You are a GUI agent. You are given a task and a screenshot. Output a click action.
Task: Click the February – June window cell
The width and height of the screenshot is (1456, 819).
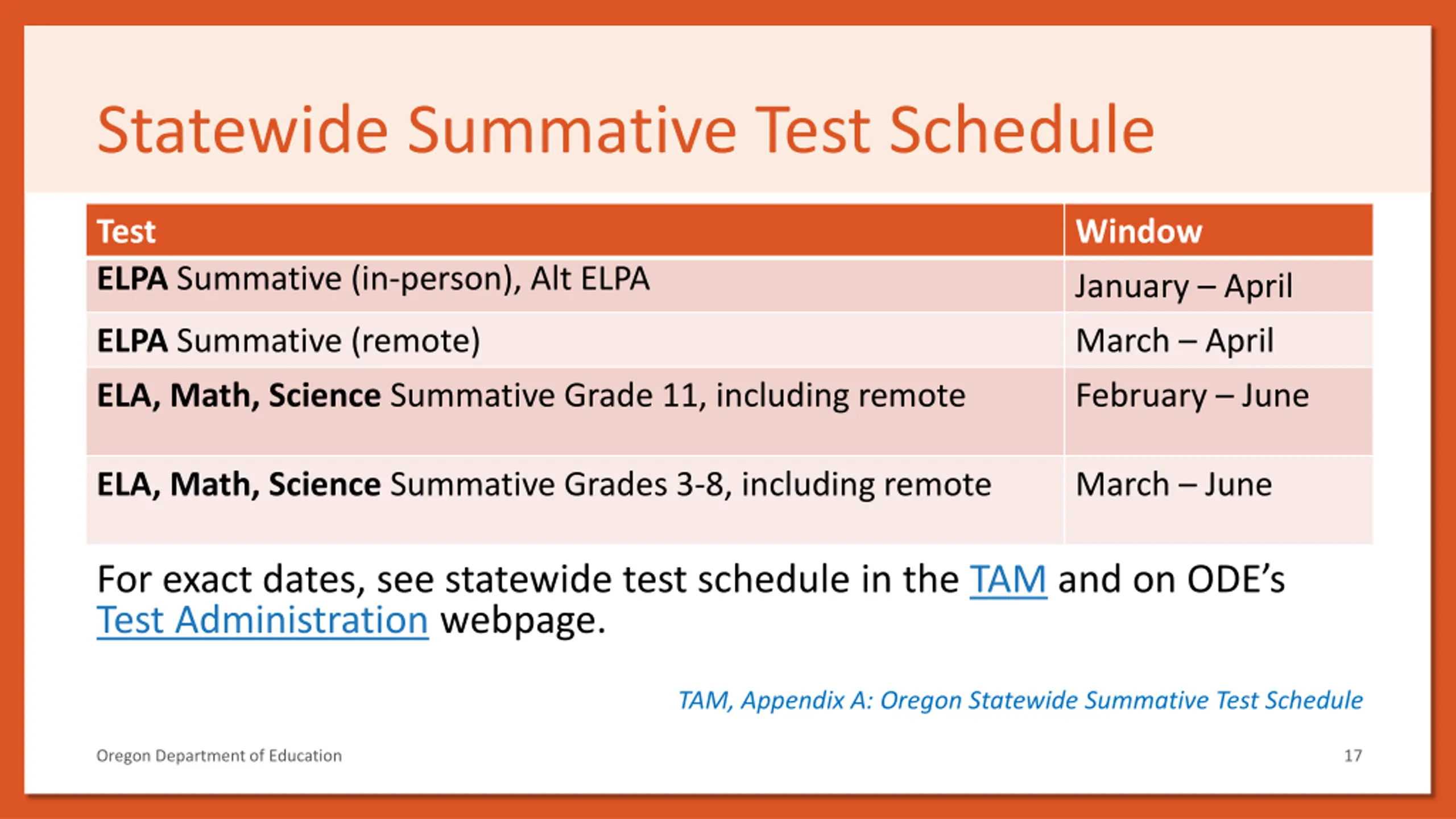[x=1219, y=412]
